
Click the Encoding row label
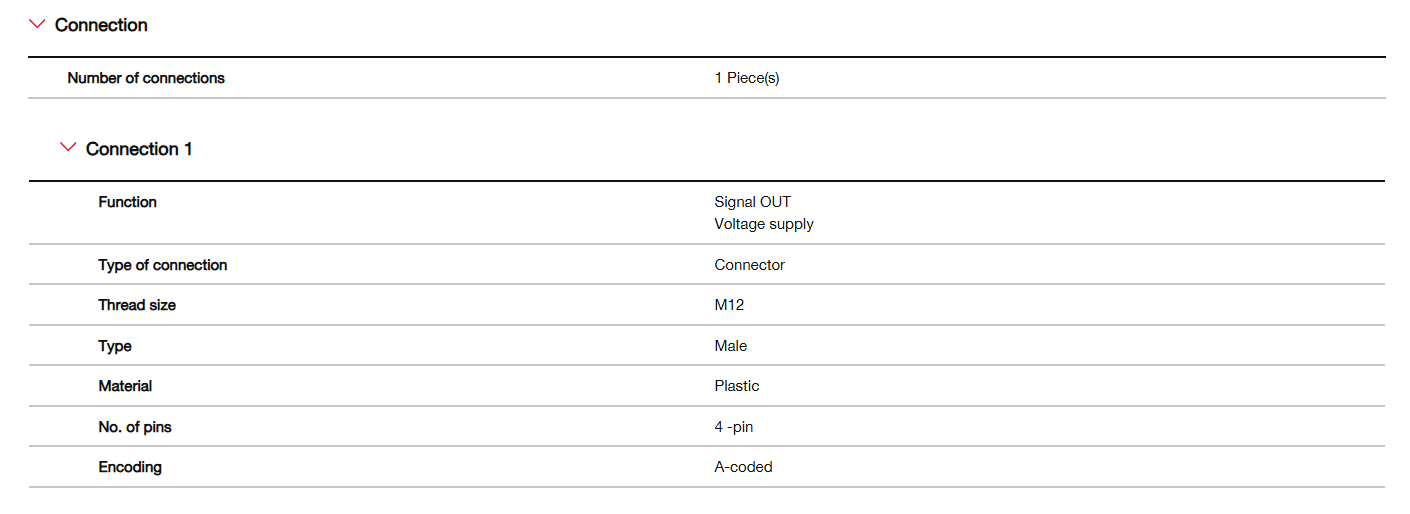pyautogui.click(x=129, y=467)
